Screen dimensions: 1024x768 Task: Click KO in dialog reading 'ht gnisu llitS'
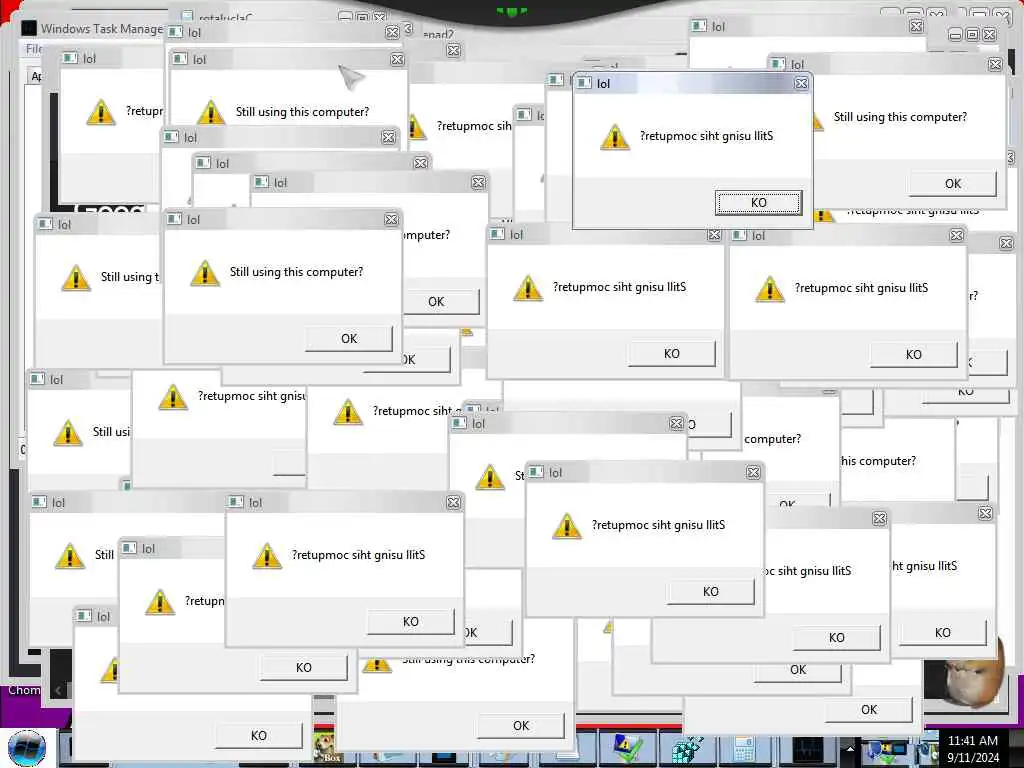coord(942,632)
